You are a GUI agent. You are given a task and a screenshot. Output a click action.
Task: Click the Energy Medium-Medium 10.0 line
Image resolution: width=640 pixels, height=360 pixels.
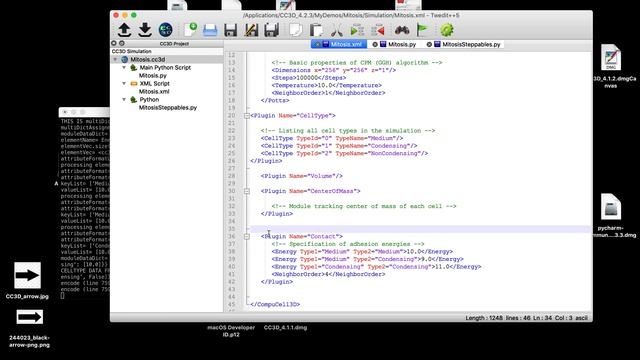click(362, 251)
